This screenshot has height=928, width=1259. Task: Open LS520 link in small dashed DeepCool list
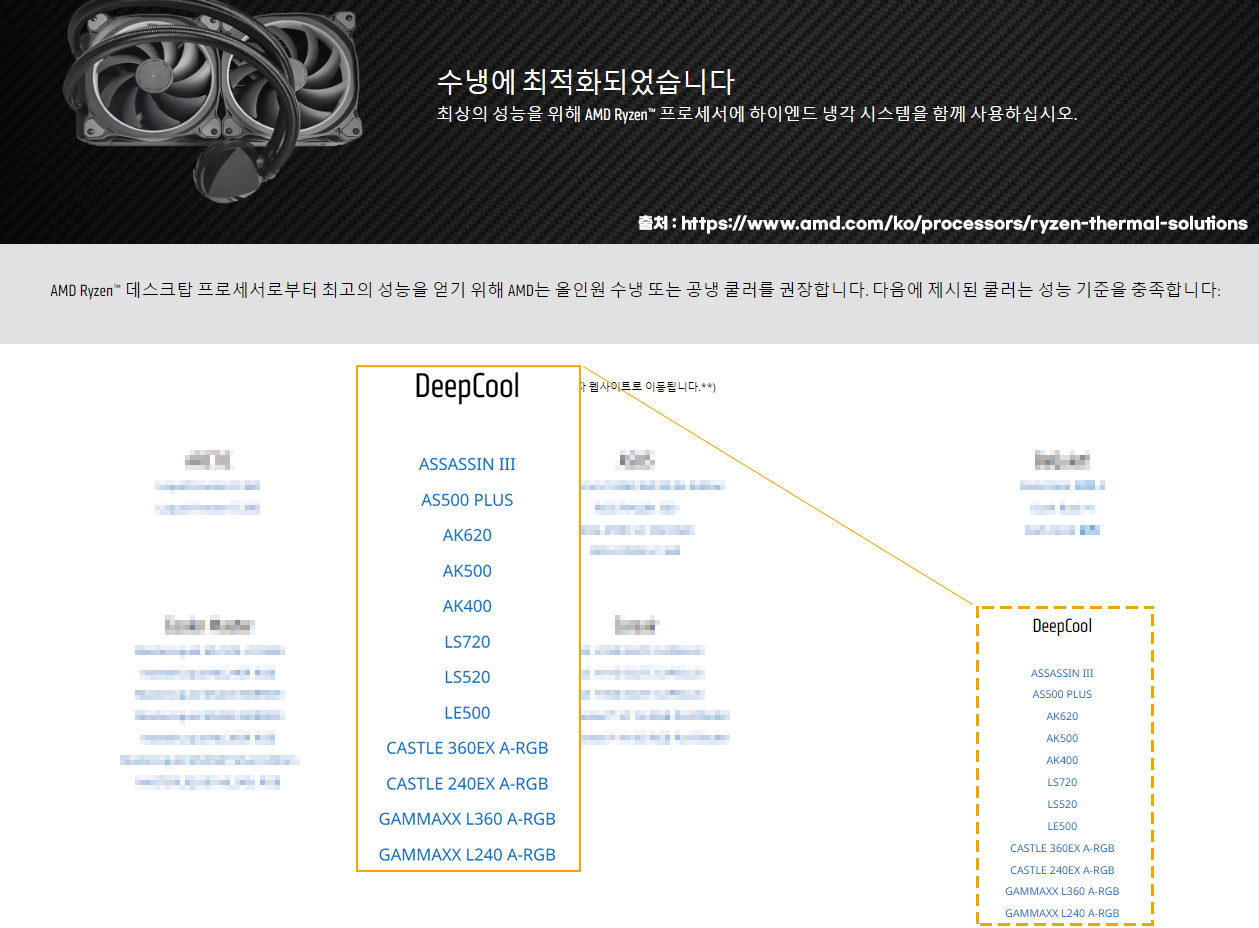pyautogui.click(x=1062, y=804)
